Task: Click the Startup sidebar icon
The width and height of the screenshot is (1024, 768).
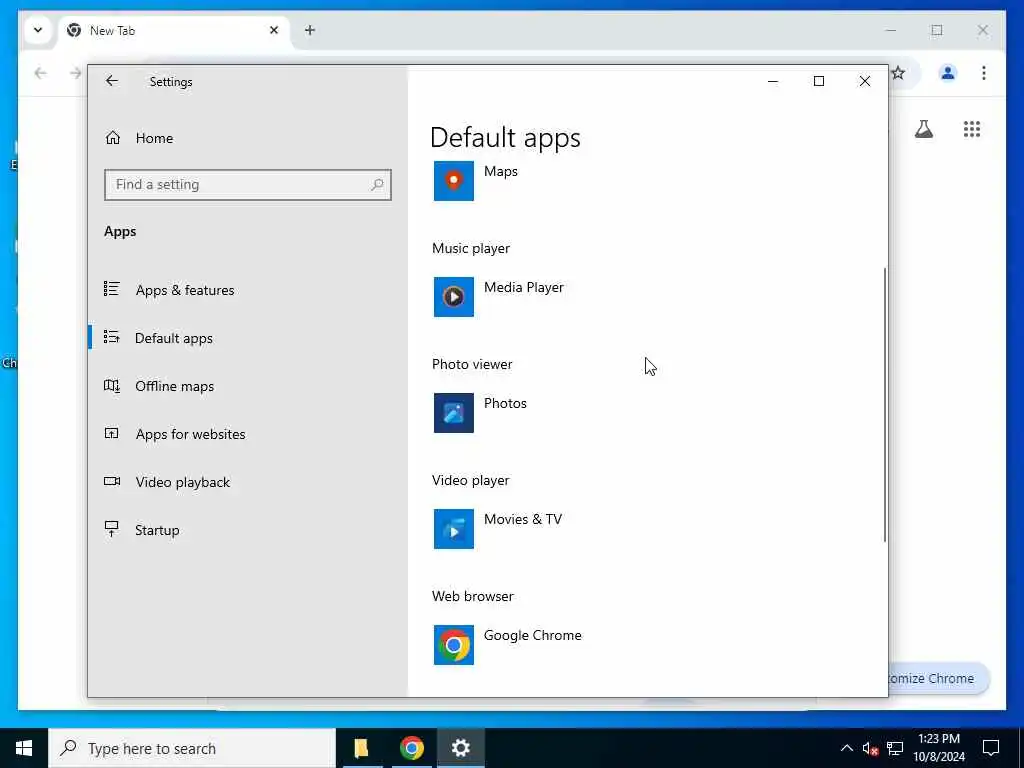Action: tap(112, 529)
